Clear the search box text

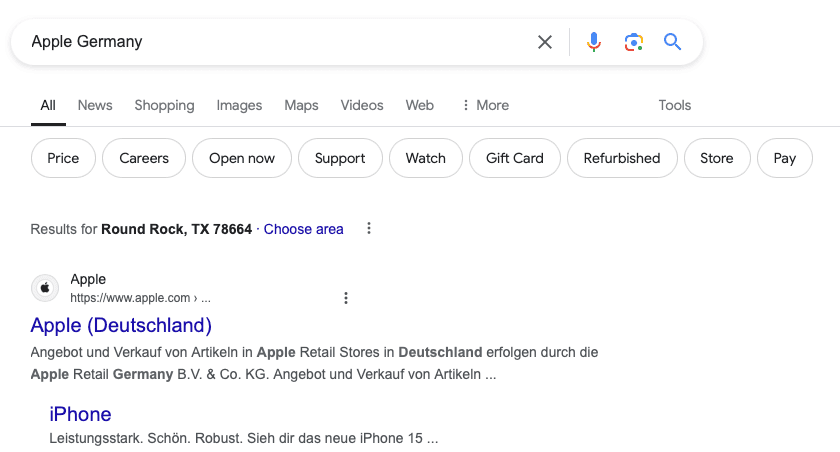click(x=545, y=42)
